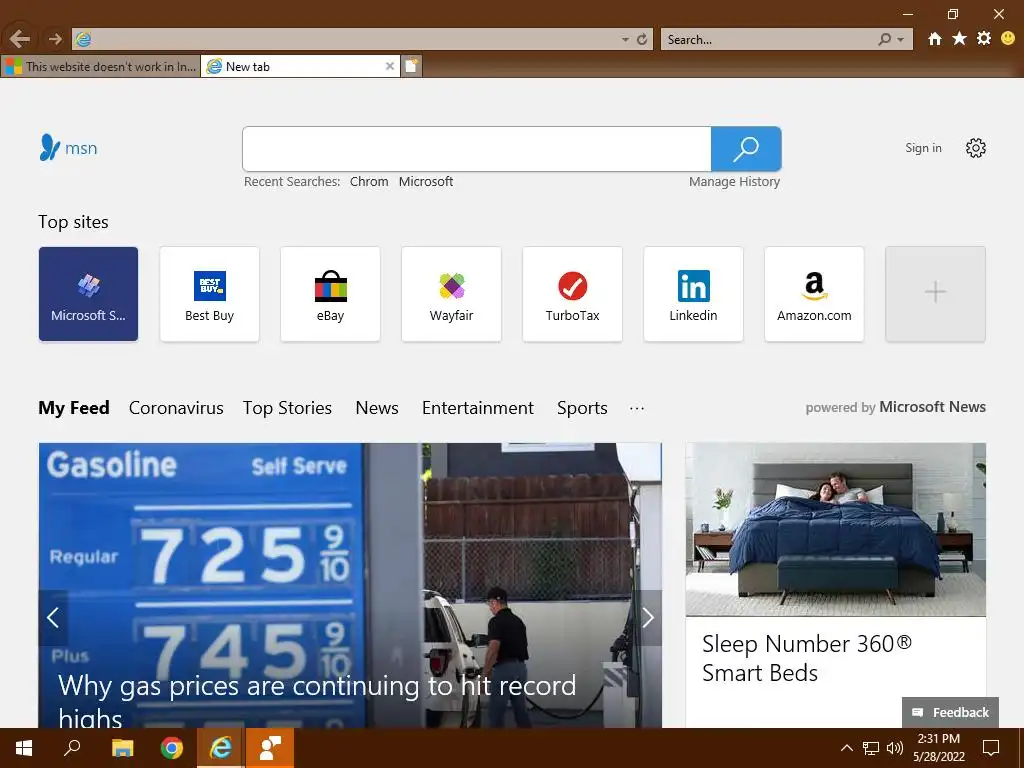The image size is (1024, 768).
Task: Open a new blank tab button
Action: 411,66
